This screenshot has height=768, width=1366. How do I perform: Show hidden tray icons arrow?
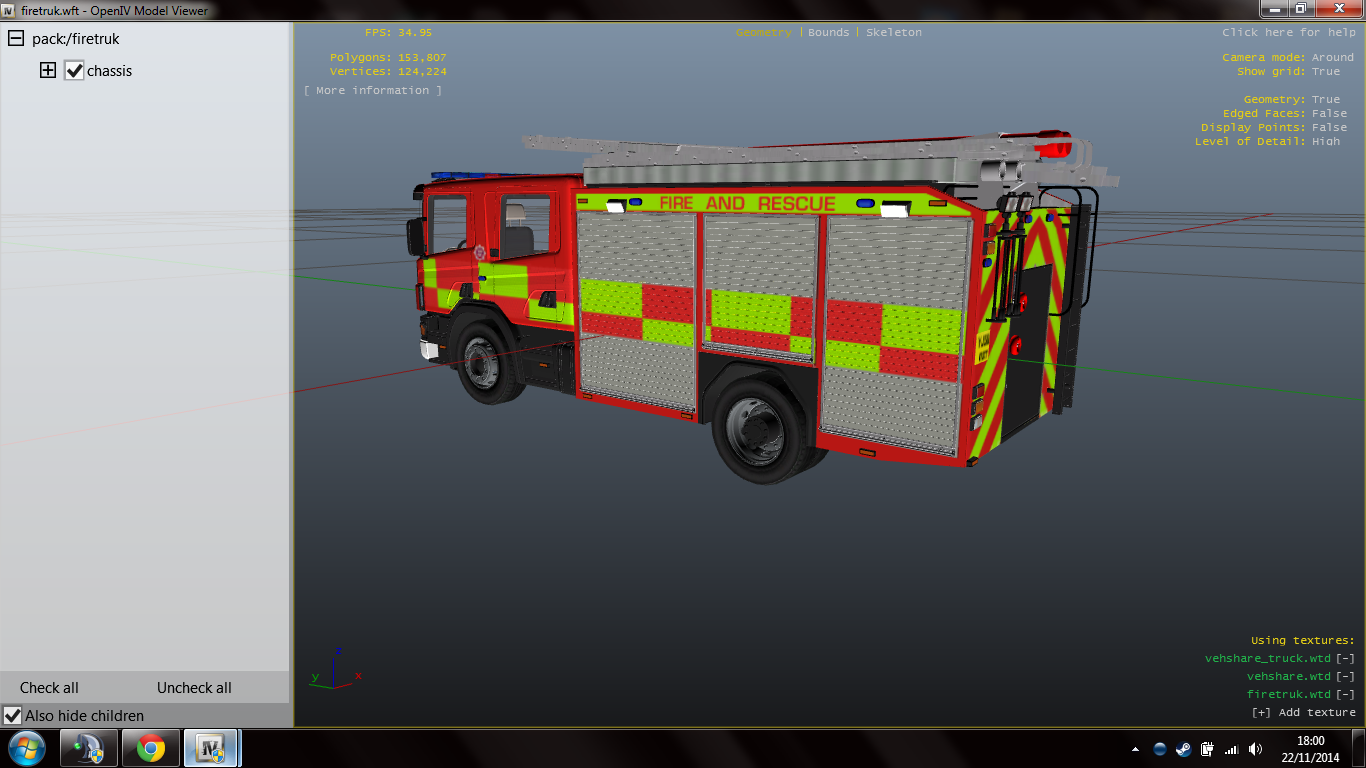click(x=1135, y=749)
